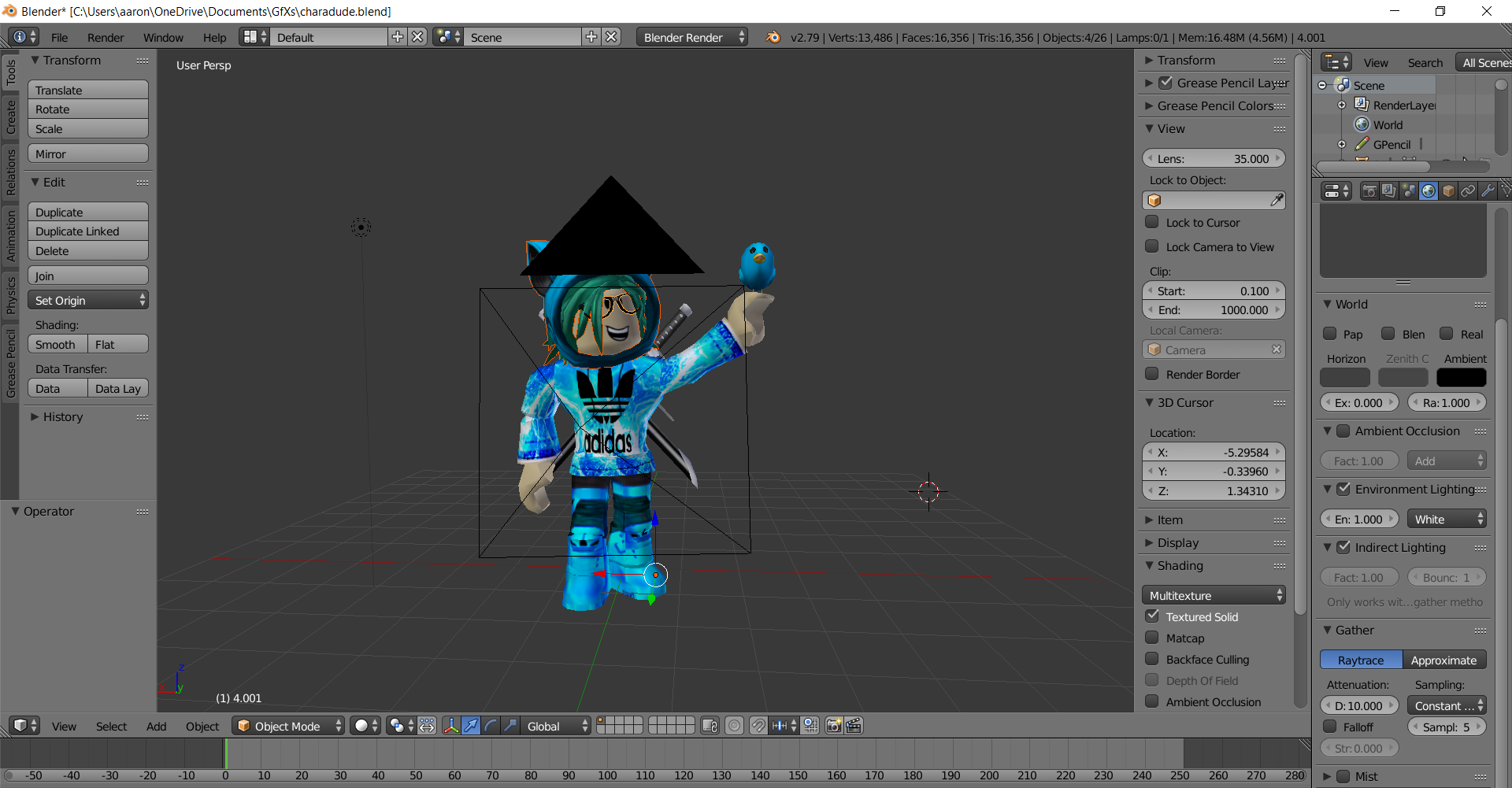
Task: Click the Translate button
Action: 88,90
